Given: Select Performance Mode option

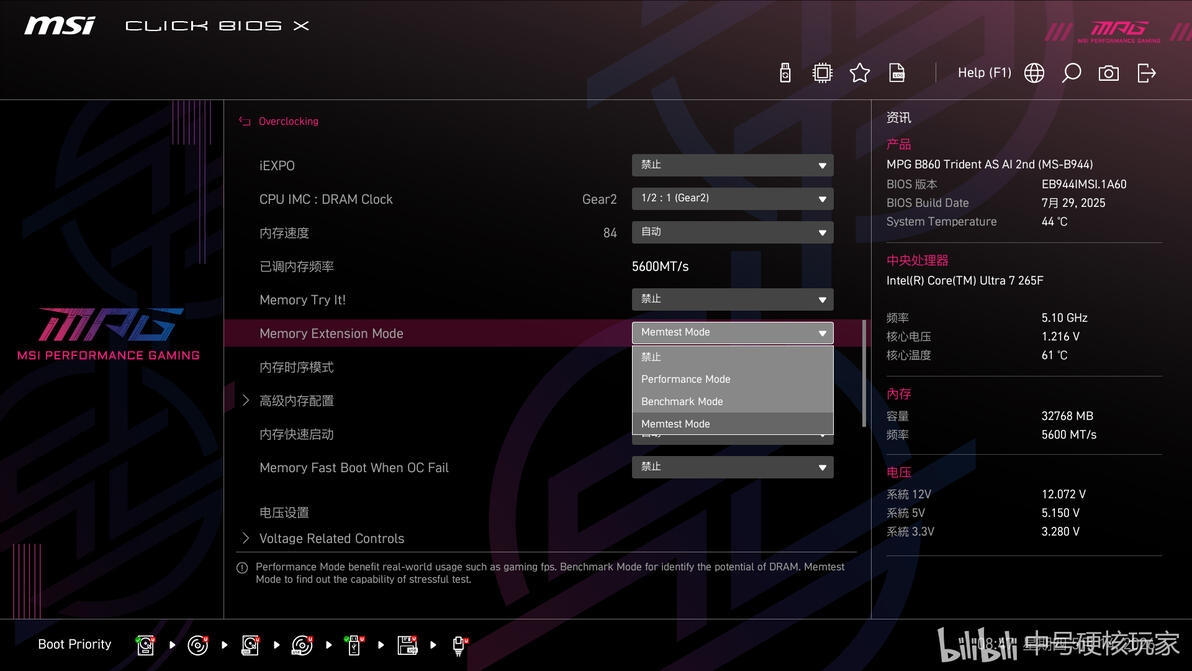Looking at the screenshot, I should pos(732,378).
